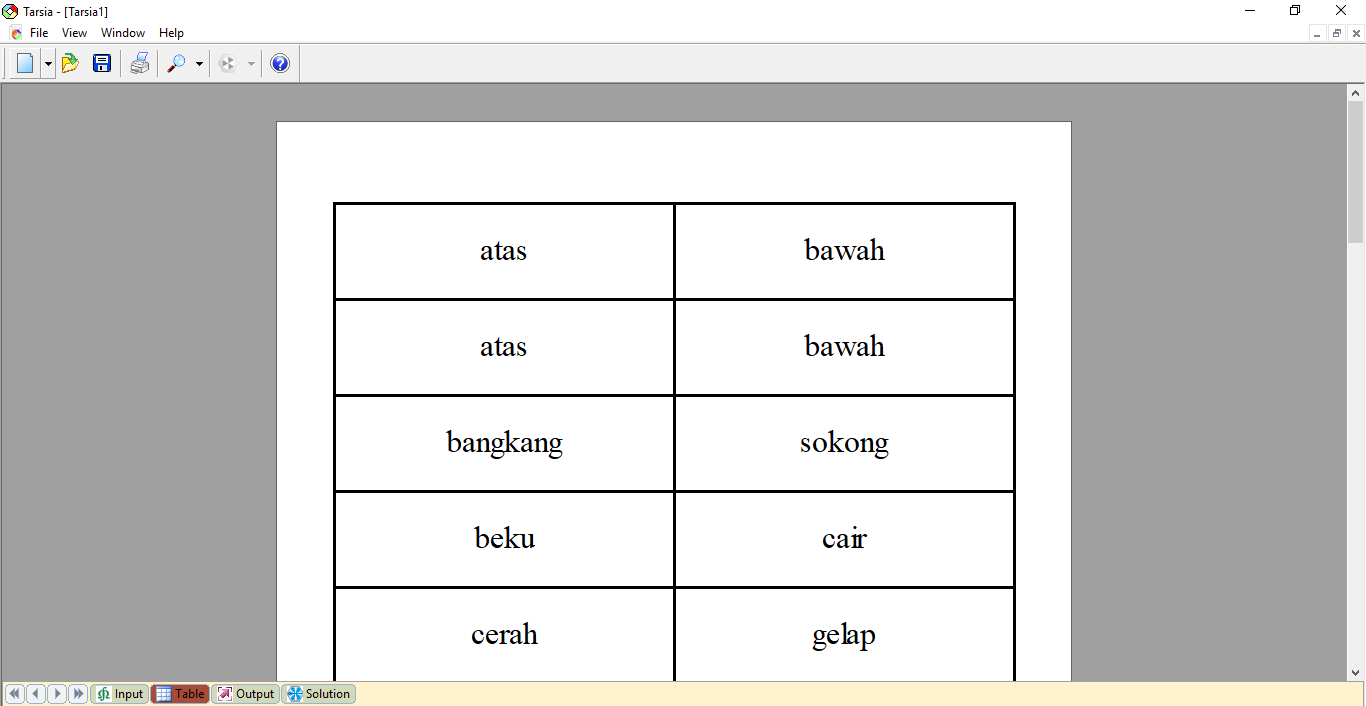Switch to the Output tab

246,694
